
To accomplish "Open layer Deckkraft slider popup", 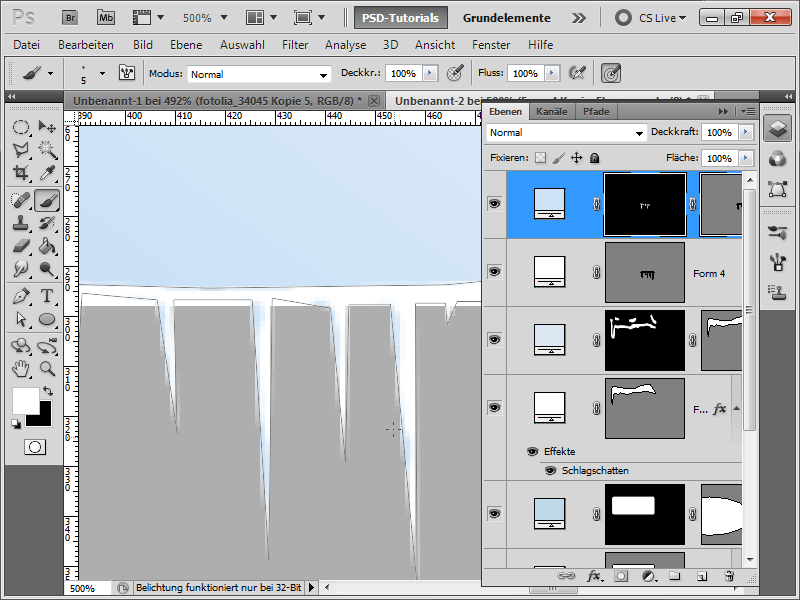I will 746,132.
